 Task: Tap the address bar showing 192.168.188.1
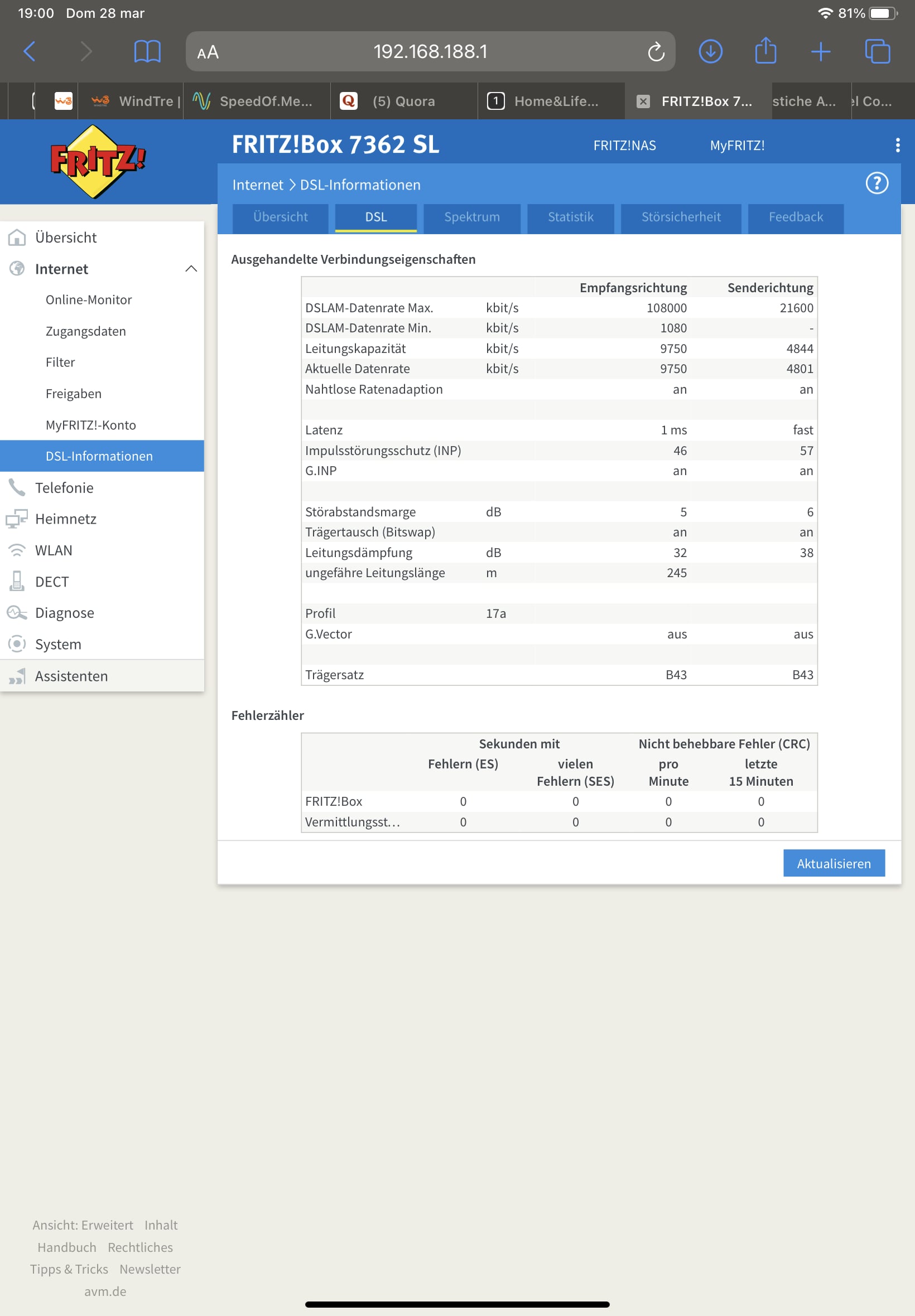point(430,51)
